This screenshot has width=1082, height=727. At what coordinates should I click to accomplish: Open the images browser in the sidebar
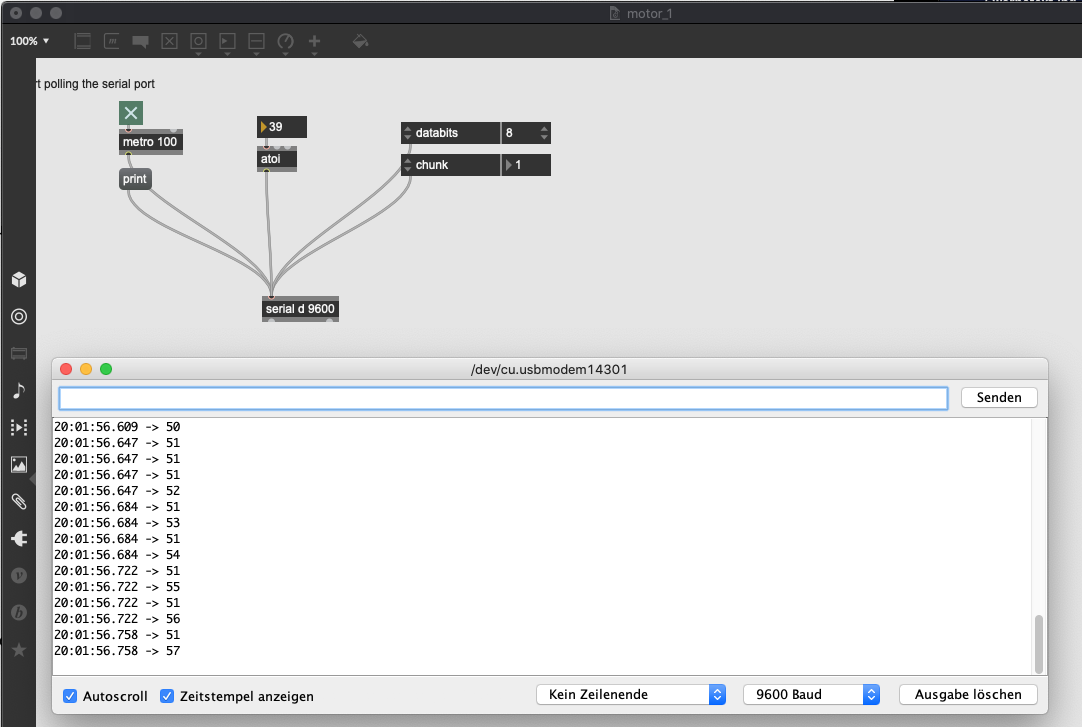(x=19, y=464)
